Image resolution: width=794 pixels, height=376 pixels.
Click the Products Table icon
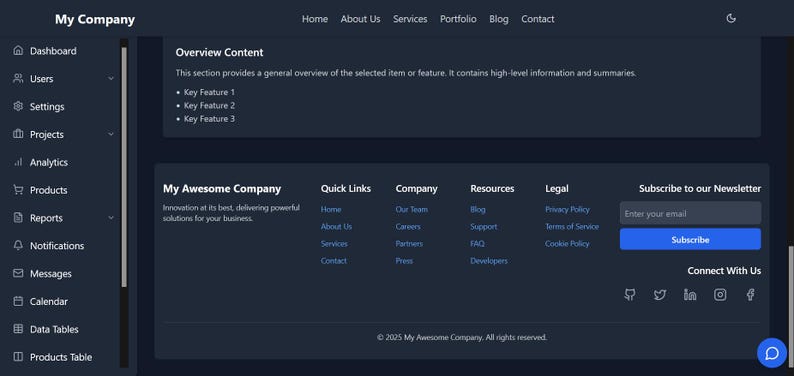click(x=18, y=357)
